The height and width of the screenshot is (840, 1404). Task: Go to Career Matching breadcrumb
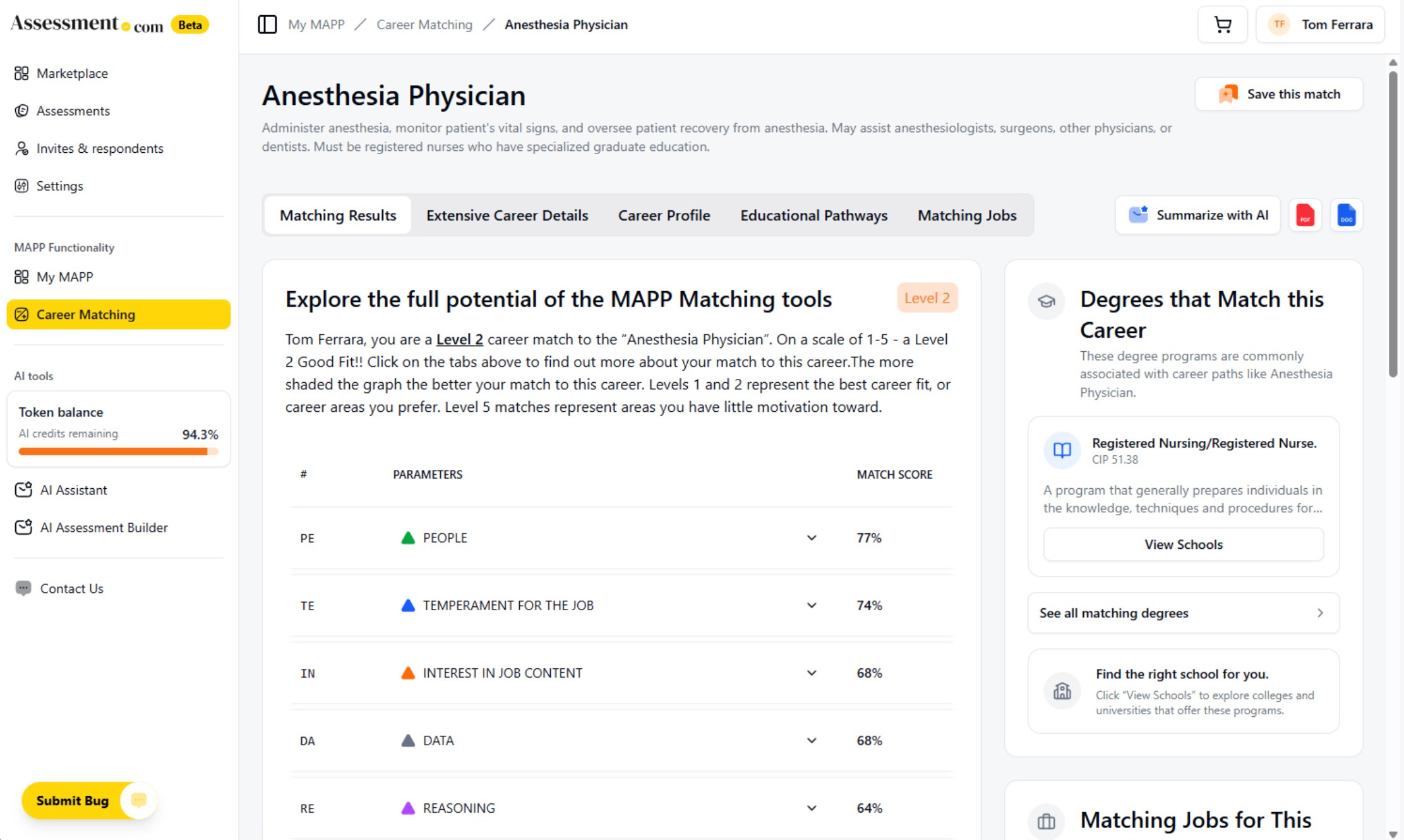(x=424, y=25)
